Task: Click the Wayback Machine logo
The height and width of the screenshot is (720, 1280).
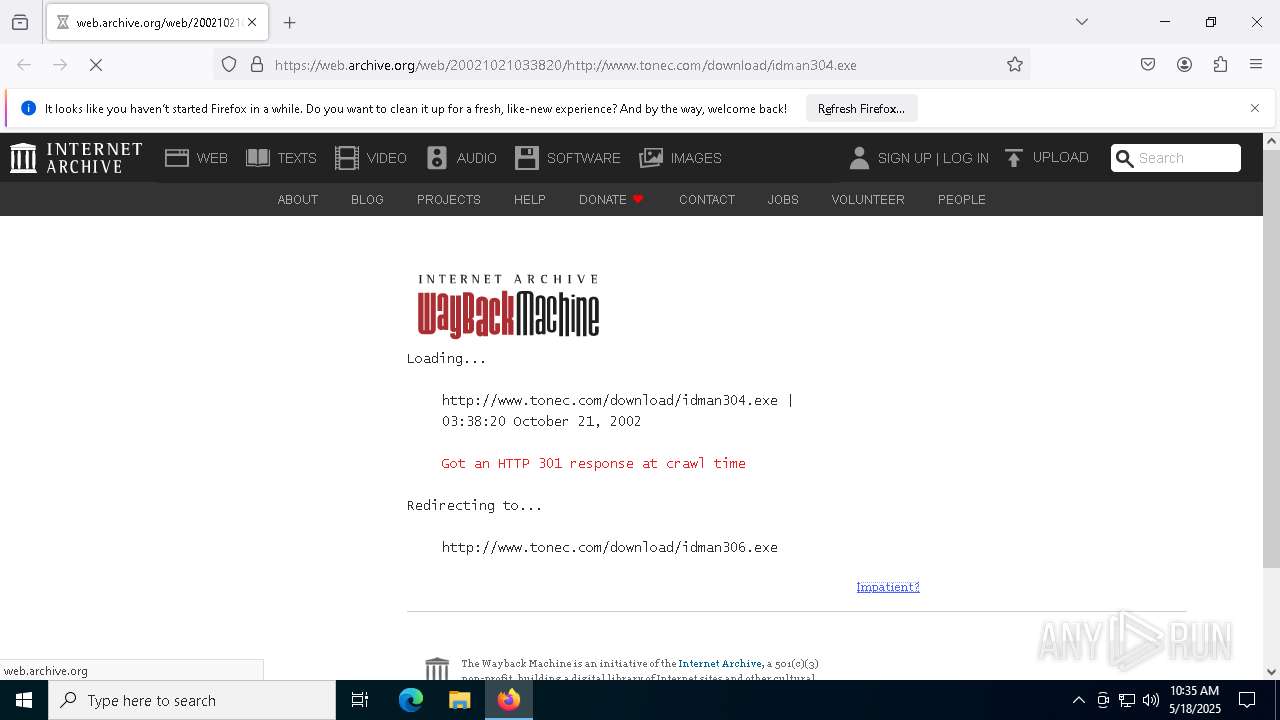Action: click(x=508, y=306)
